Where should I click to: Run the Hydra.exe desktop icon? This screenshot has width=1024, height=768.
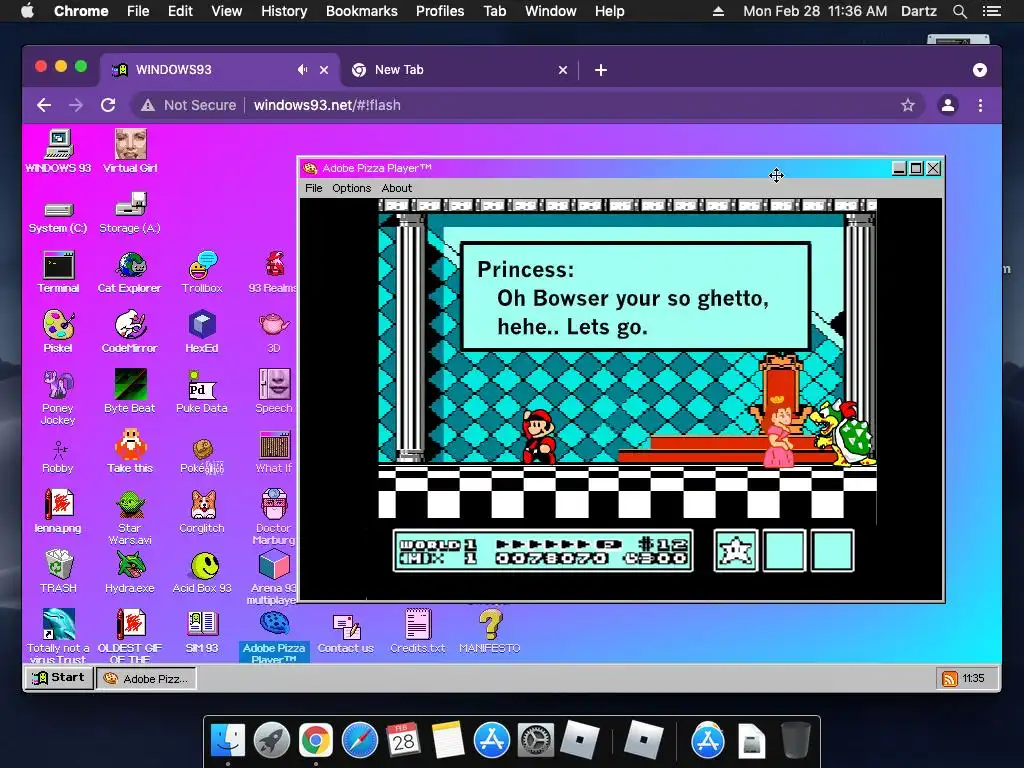click(130, 571)
